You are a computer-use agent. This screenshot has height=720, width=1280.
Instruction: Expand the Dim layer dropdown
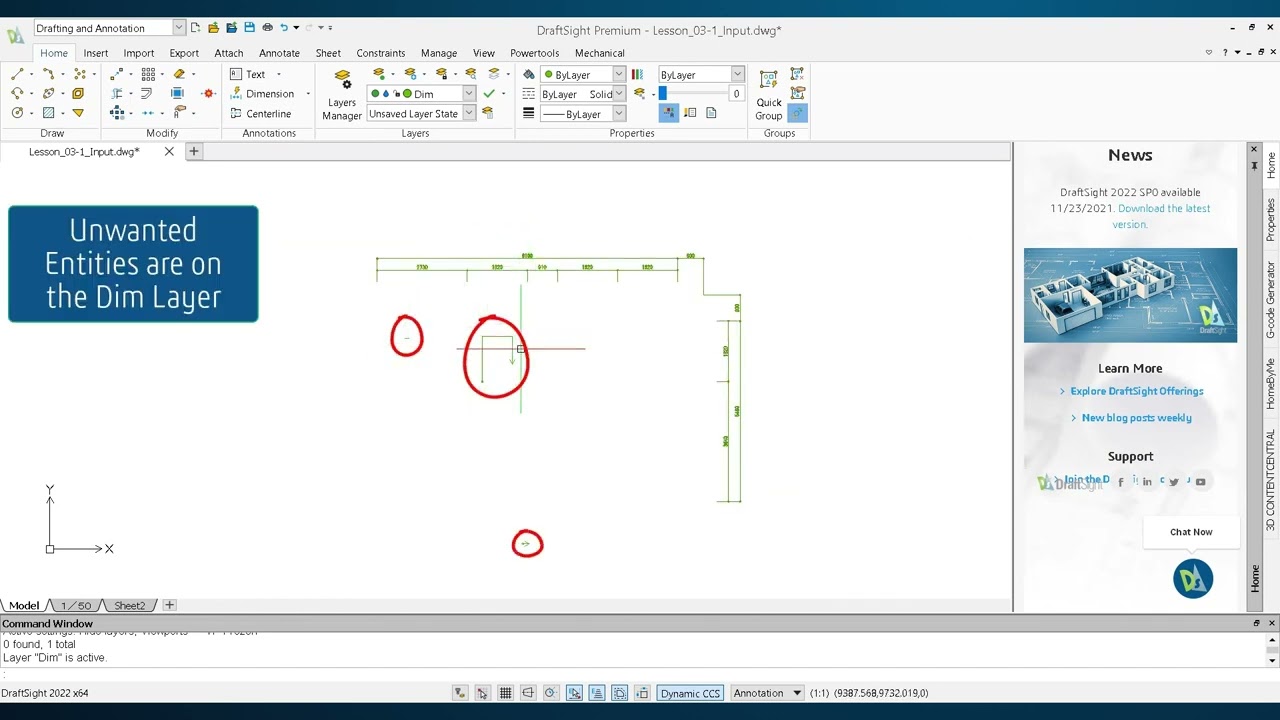(468, 94)
